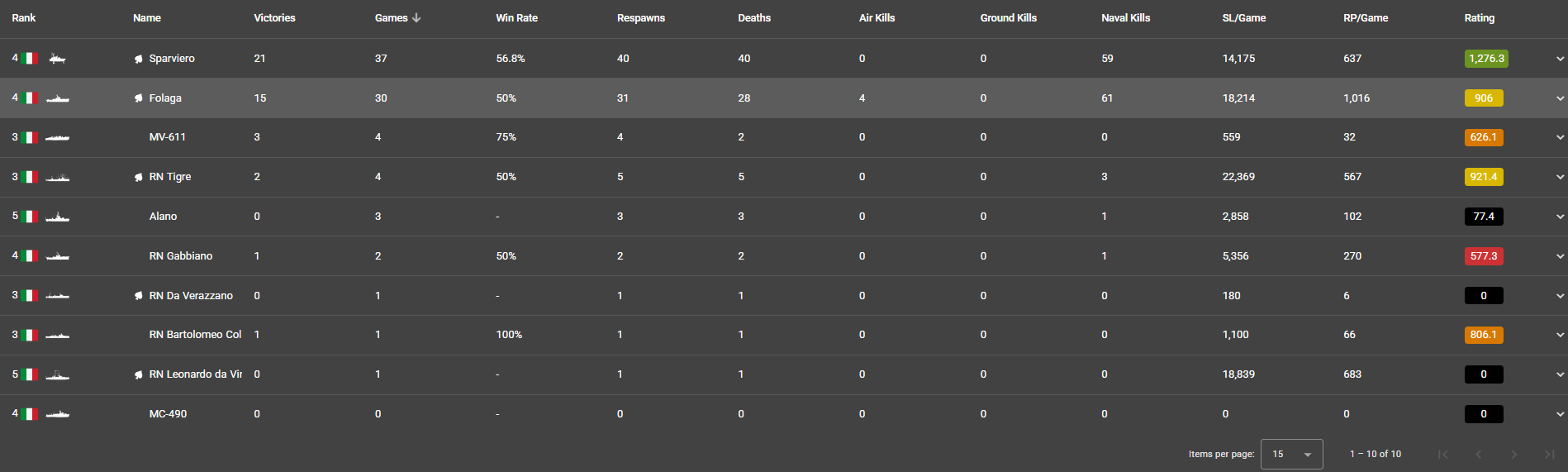Image resolution: width=1568 pixels, height=472 pixels.
Task: Go to the next page of results
Action: [1513, 455]
